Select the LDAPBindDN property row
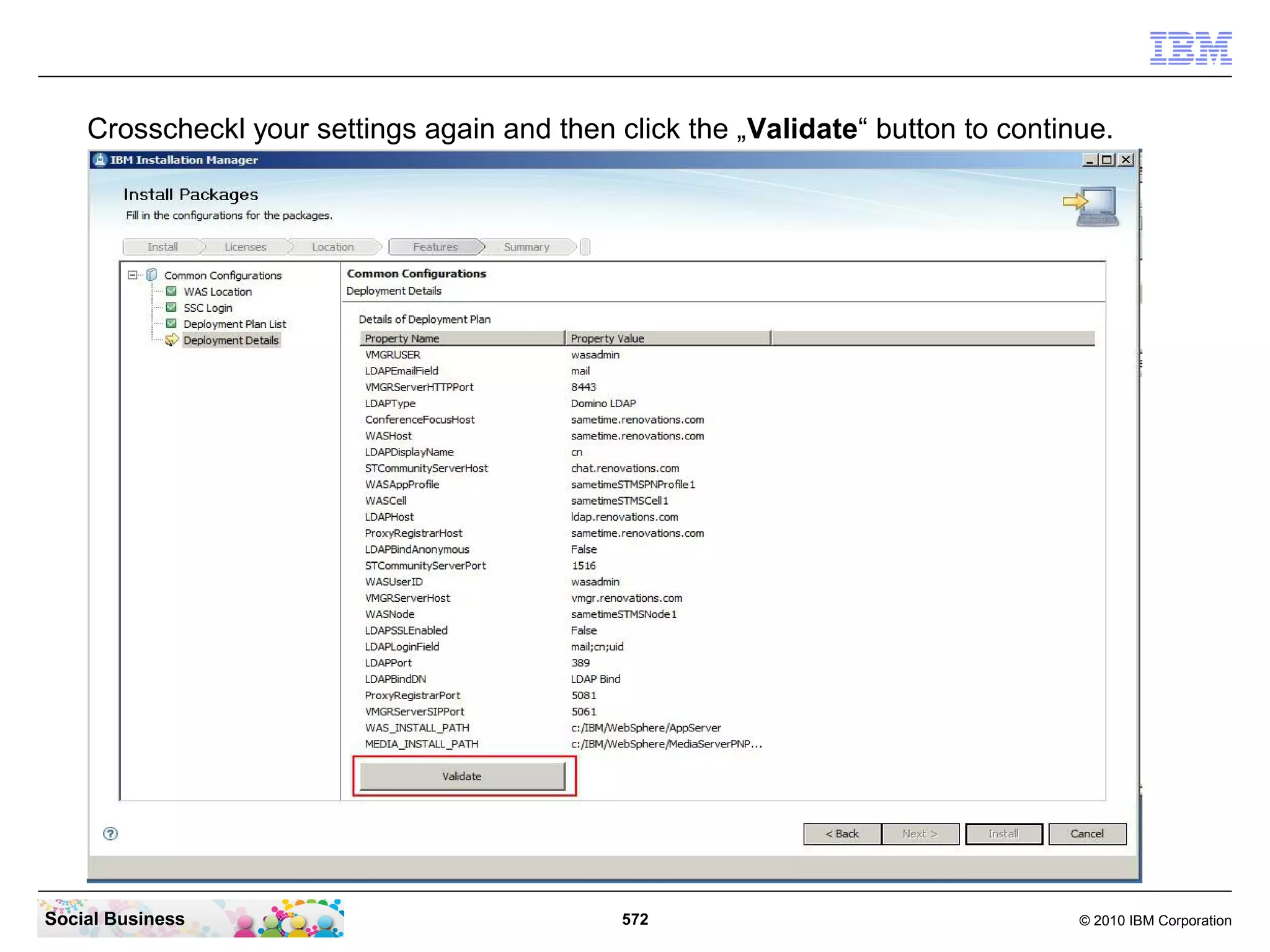This screenshot has height=952, width=1270. (727, 679)
